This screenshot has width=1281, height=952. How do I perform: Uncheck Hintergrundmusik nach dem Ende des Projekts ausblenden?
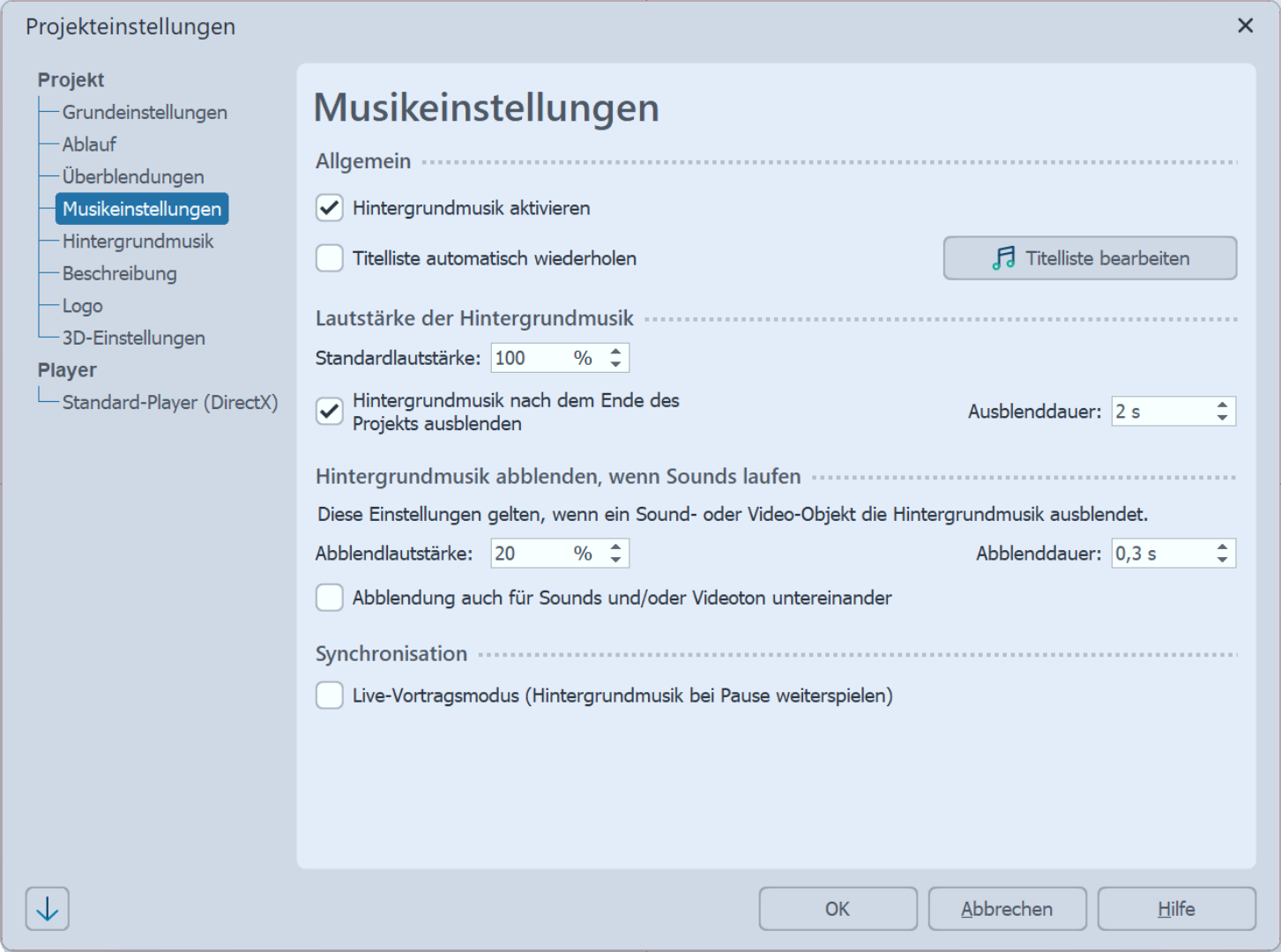click(329, 412)
